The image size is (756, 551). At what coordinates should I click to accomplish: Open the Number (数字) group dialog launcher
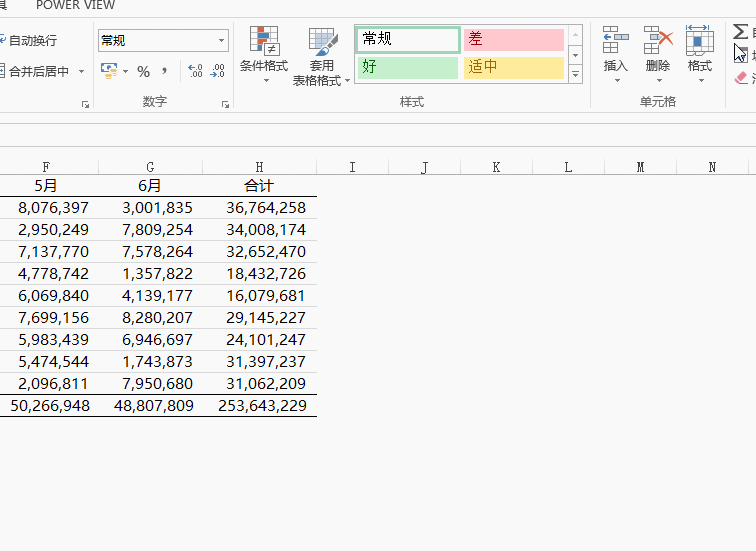(225, 104)
